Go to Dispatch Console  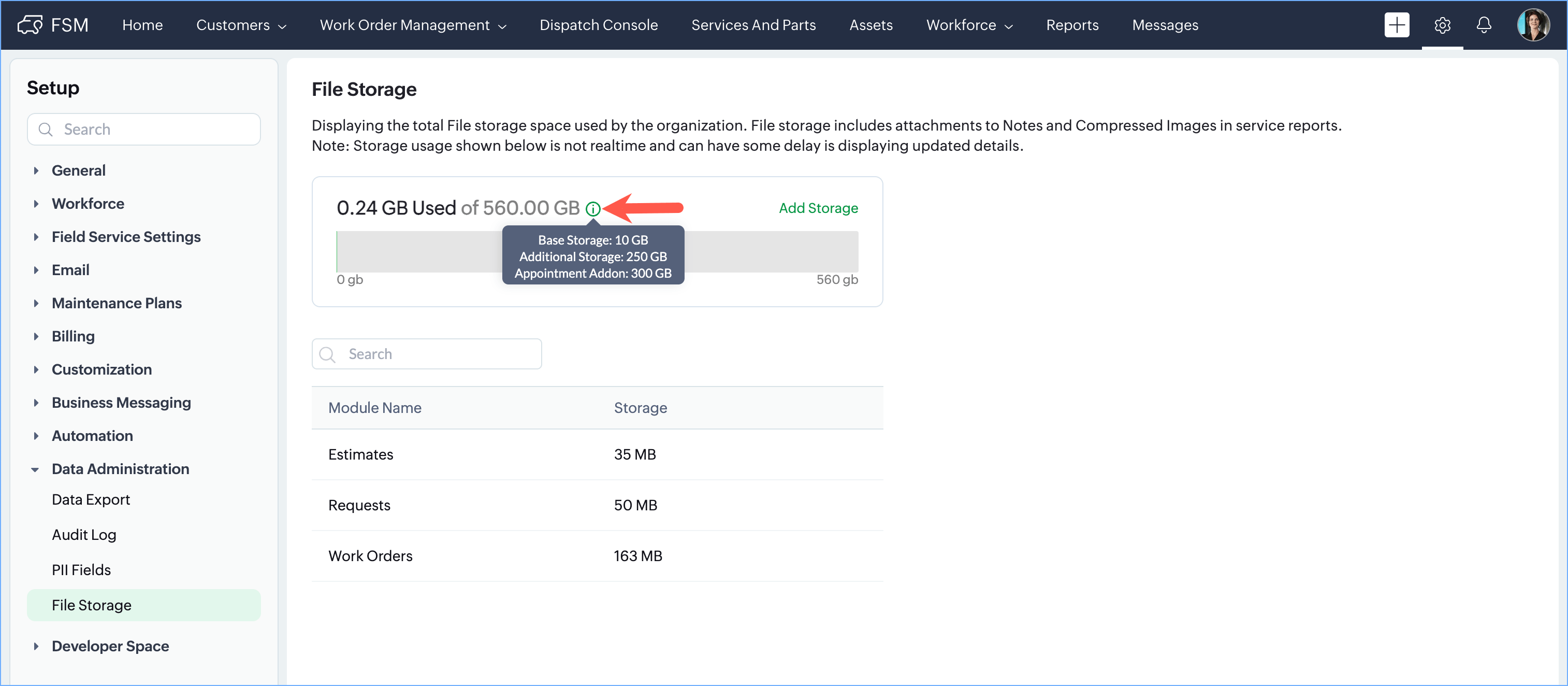tap(598, 25)
